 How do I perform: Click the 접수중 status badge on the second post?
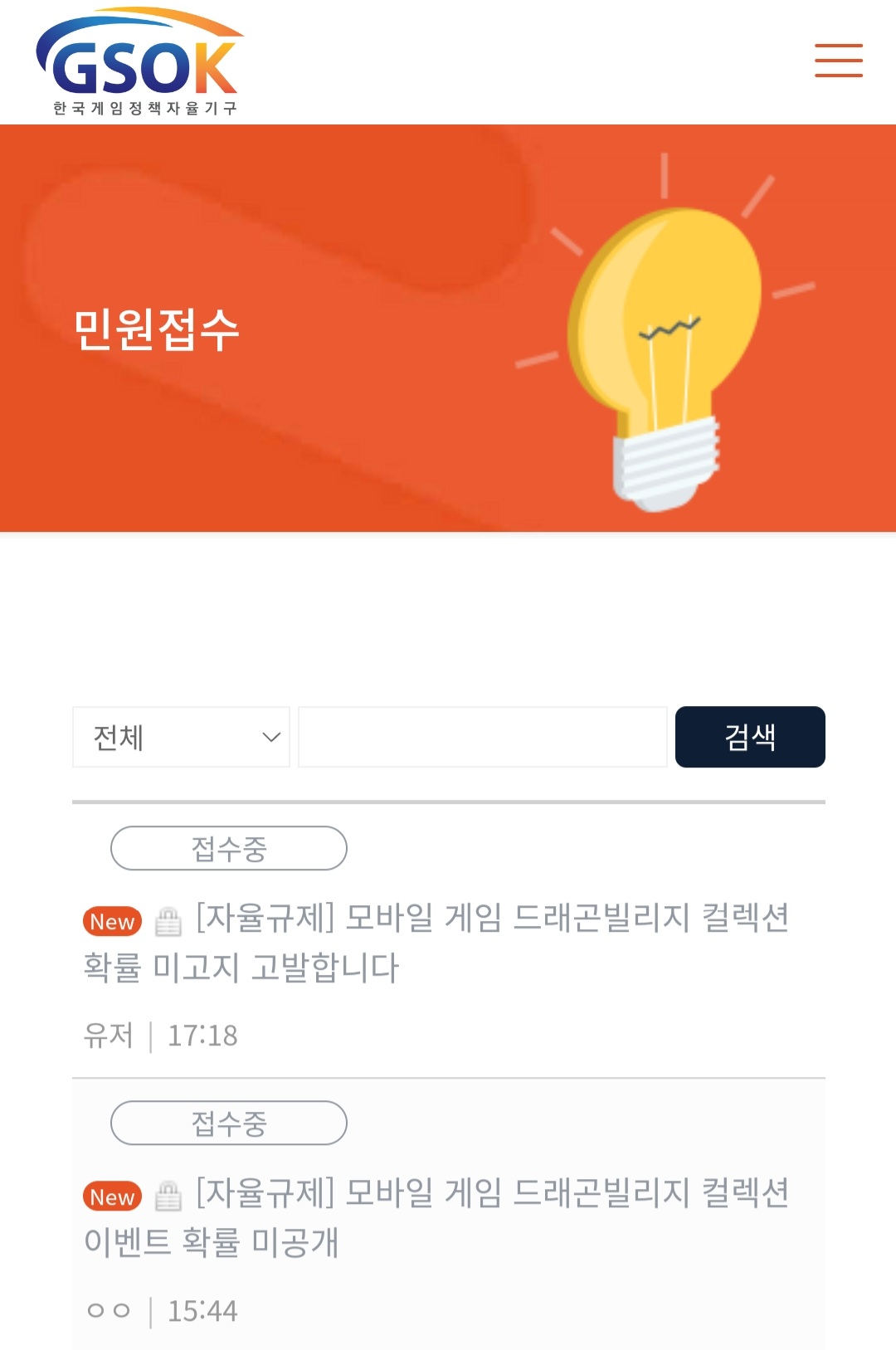tap(228, 1123)
